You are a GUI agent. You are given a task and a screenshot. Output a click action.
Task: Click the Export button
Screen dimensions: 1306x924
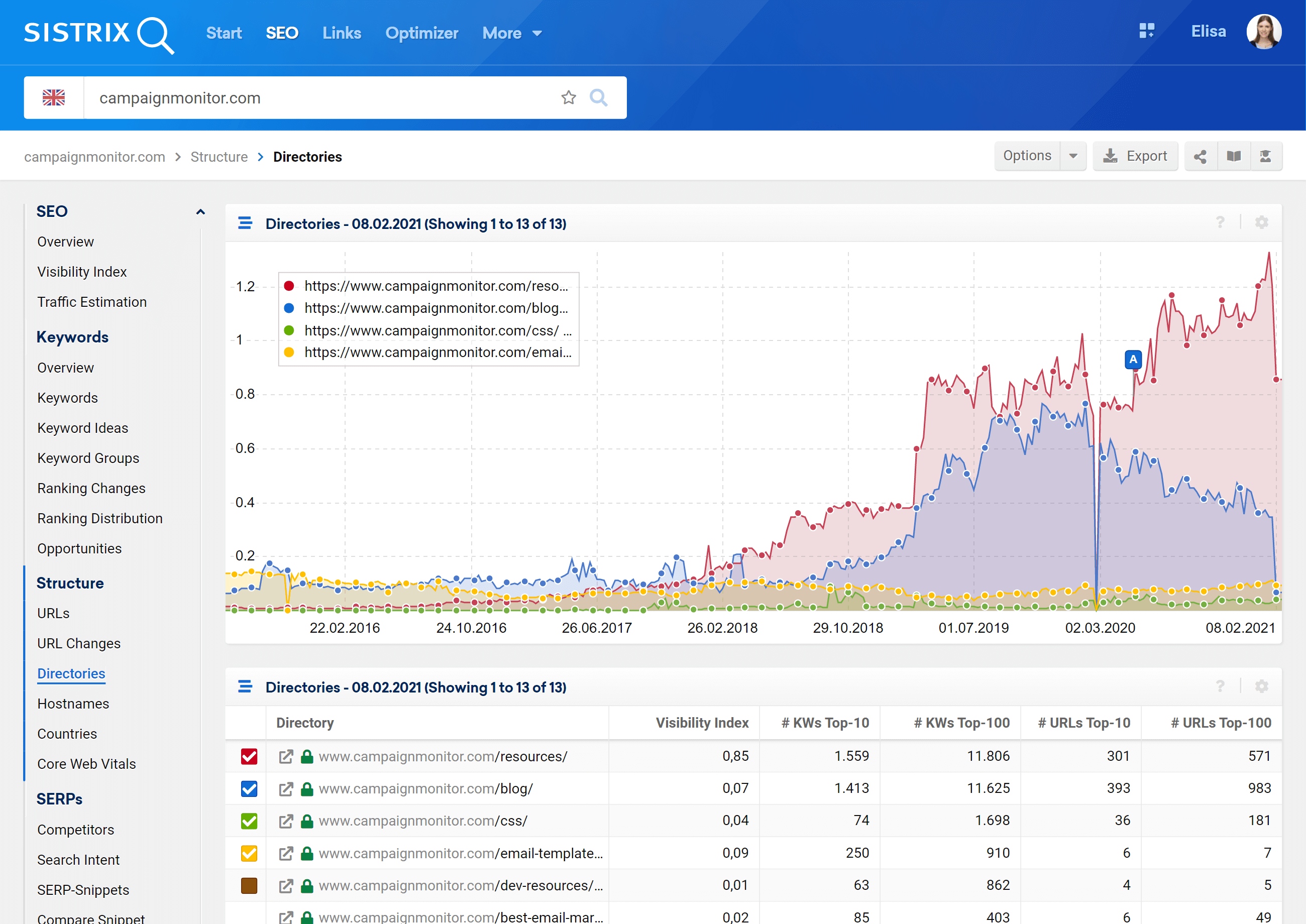click(x=1135, y=157)
